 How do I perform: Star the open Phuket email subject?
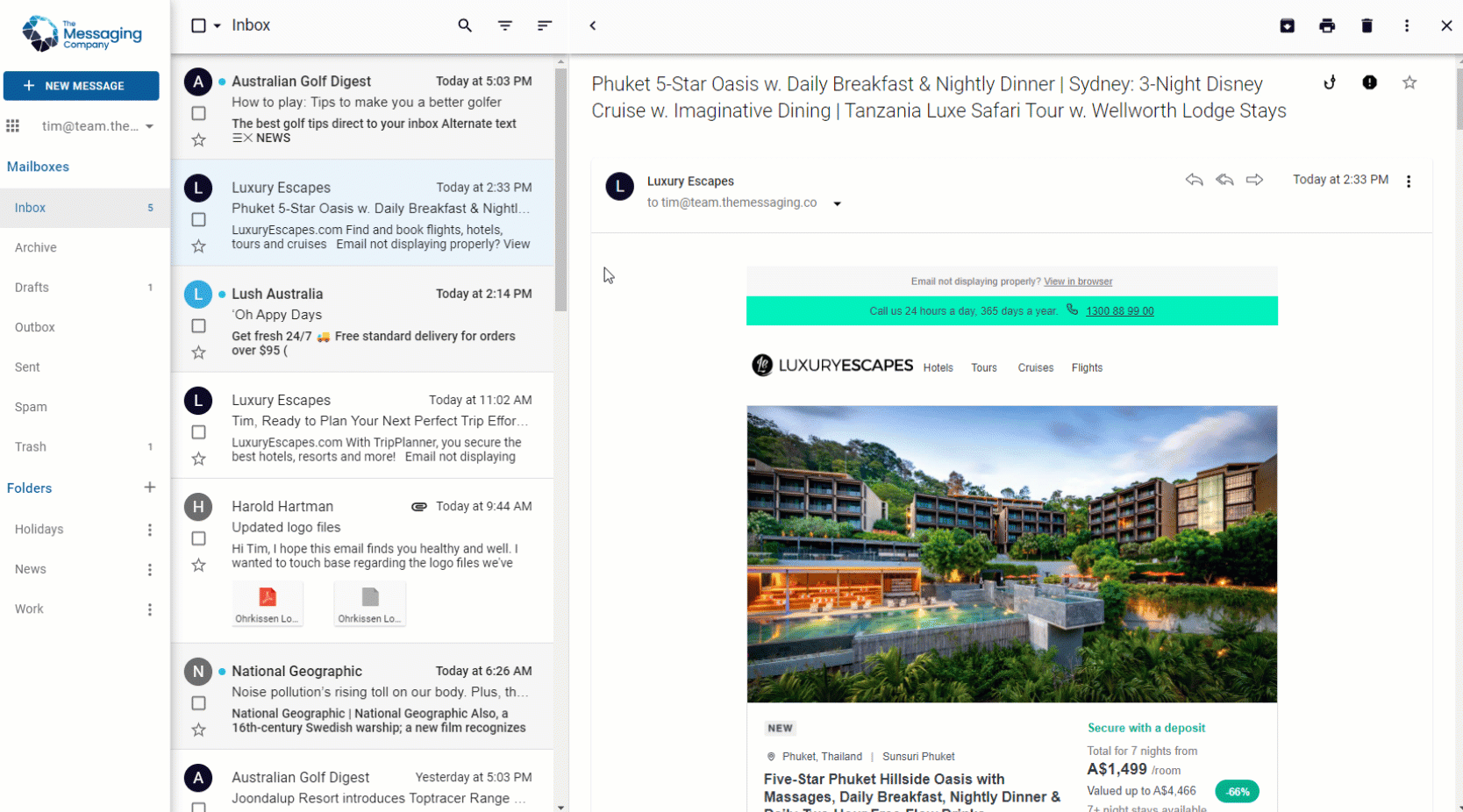pos(1409,82)
